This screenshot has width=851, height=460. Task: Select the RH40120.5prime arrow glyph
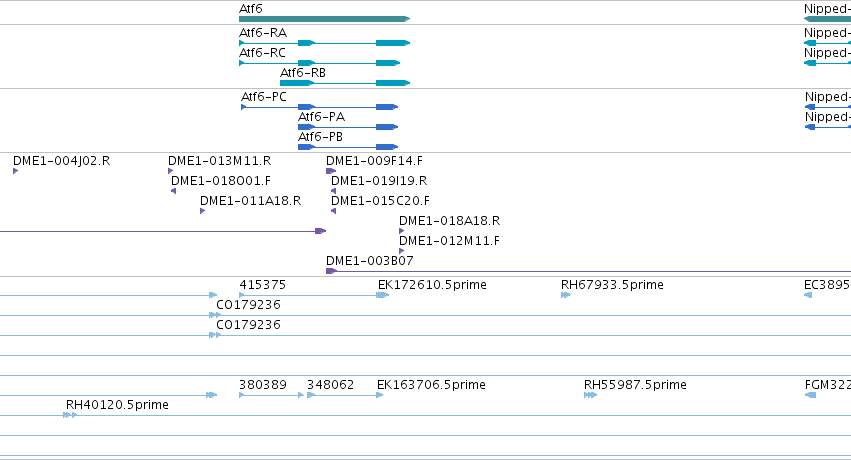[x=70, y=415]
